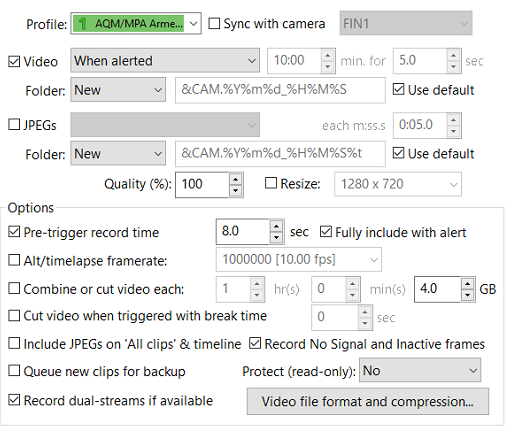513x436 pixels.
Task: Enable the Resize checkbox
Action: click(x=271, y=183)
